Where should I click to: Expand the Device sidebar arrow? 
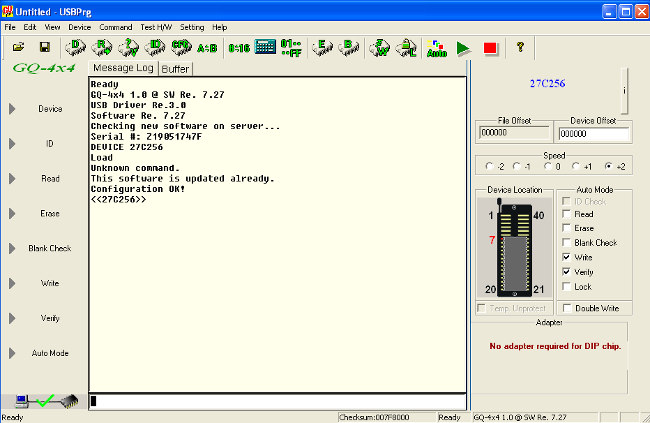click(12, 109)
